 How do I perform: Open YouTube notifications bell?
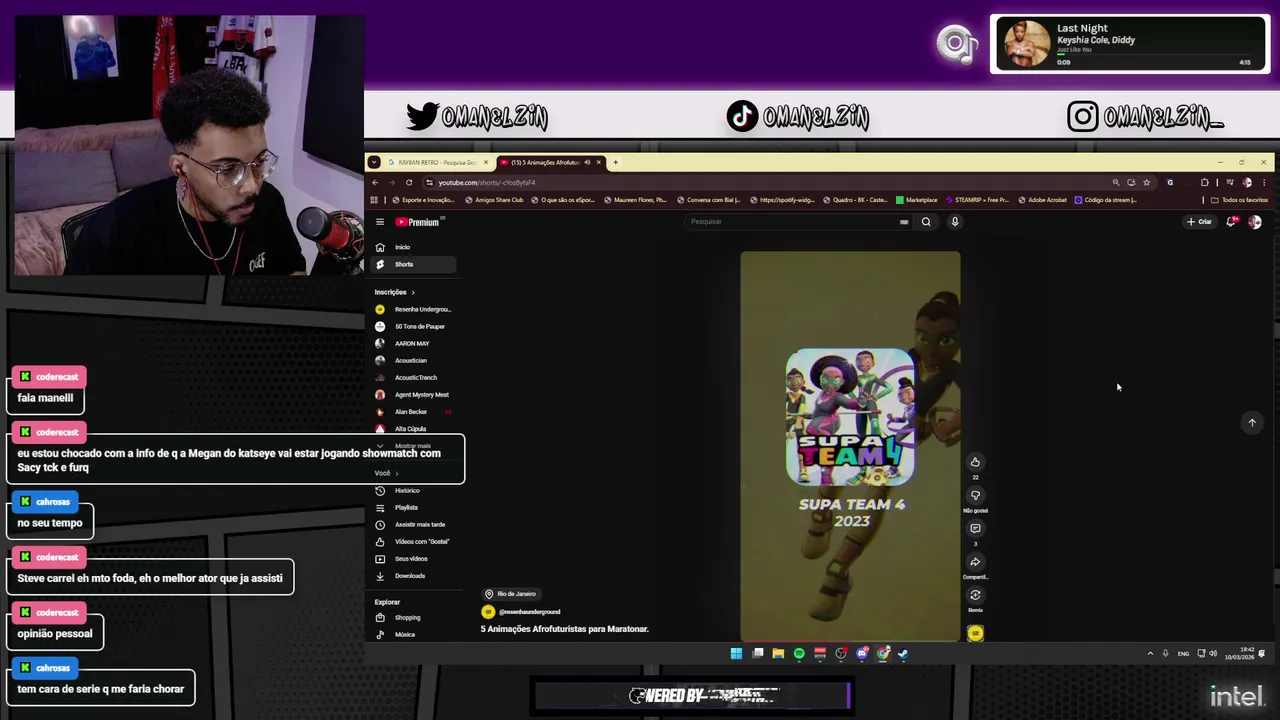tap(1232, 222)
